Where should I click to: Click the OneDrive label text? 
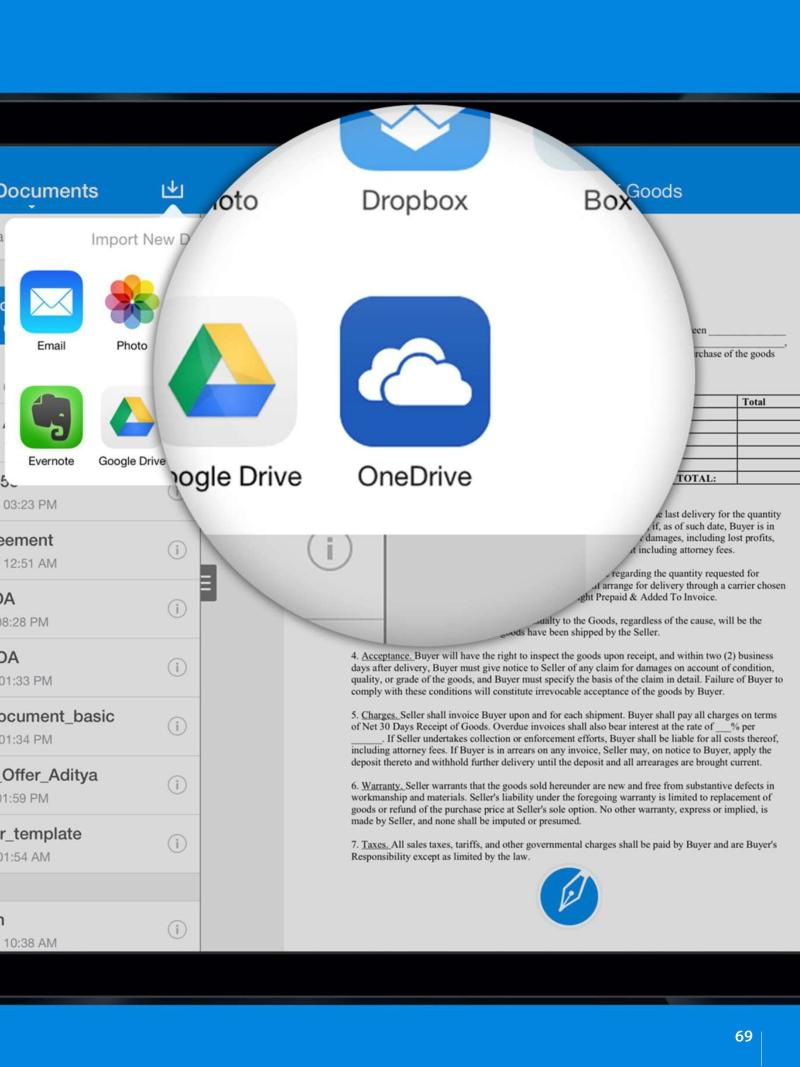pyautogui.click(x=415, y=476)
